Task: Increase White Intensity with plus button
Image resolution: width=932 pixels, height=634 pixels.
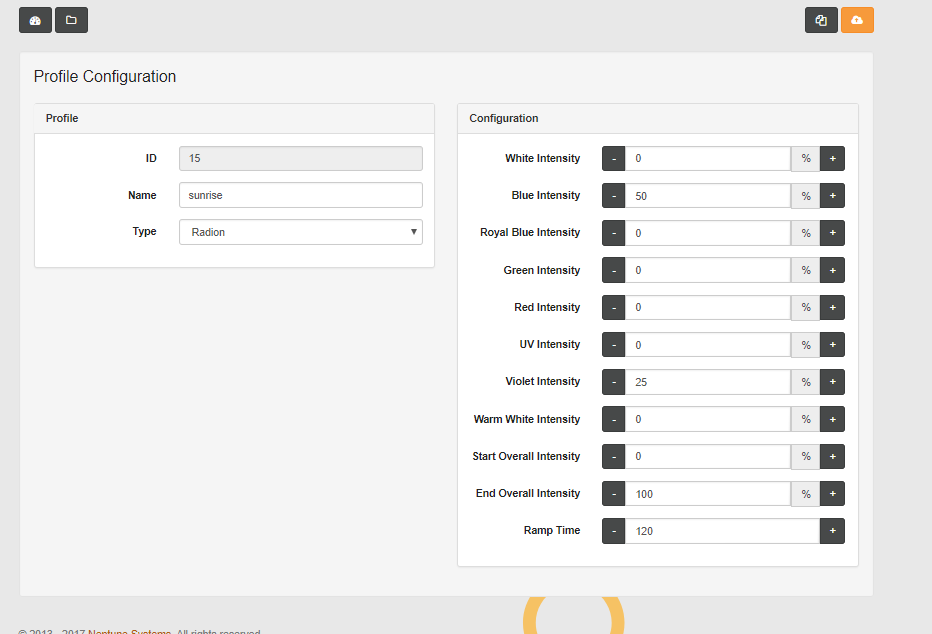Action: coord(832,159)
